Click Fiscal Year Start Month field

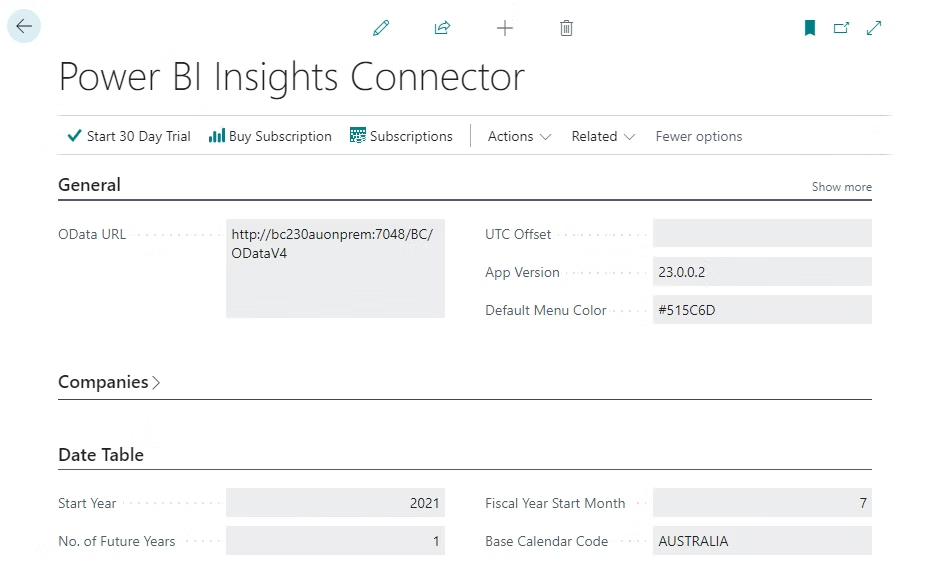[762, 503]
